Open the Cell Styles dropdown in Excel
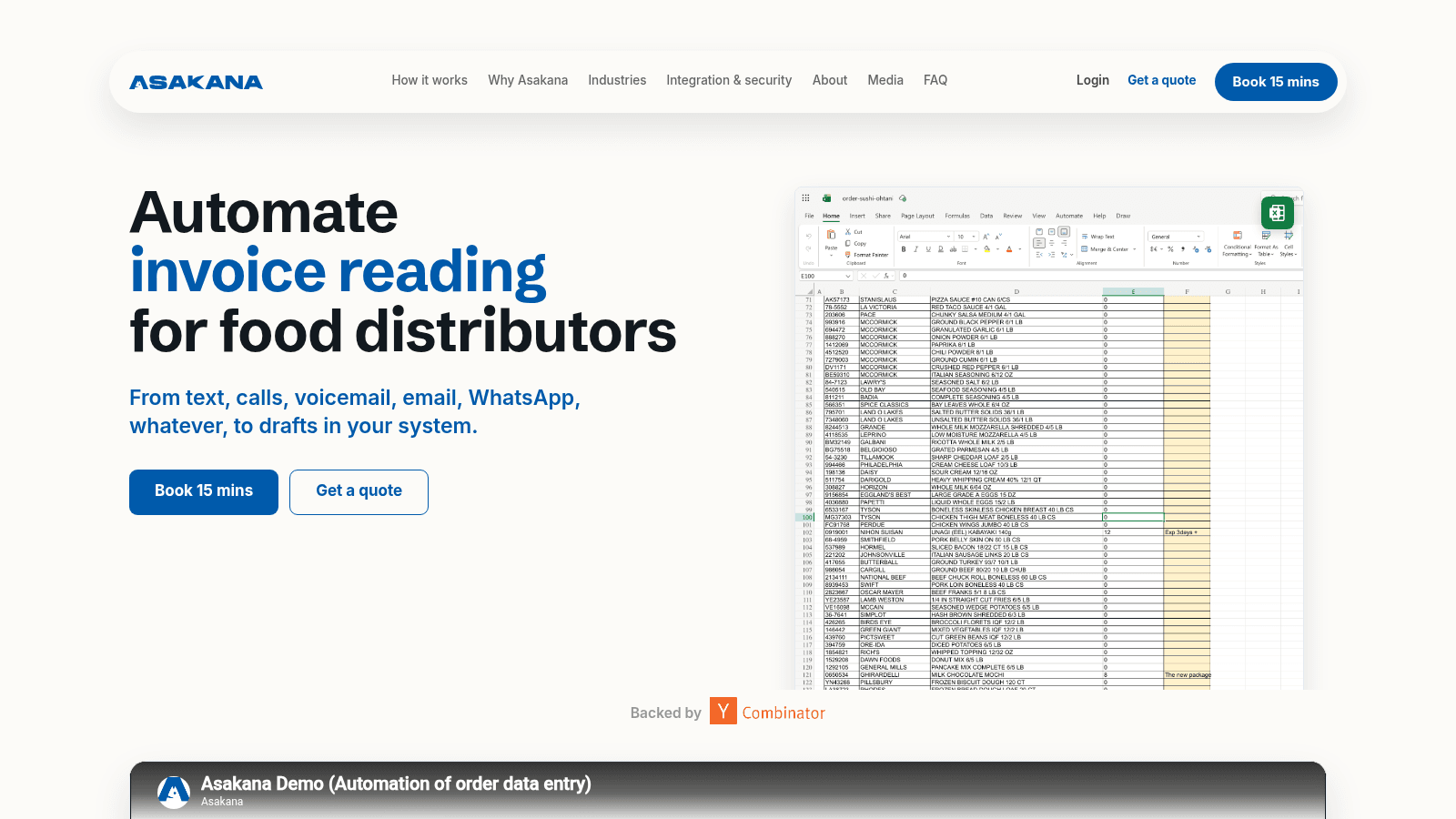The image size is (1456, 819). 1289,244
